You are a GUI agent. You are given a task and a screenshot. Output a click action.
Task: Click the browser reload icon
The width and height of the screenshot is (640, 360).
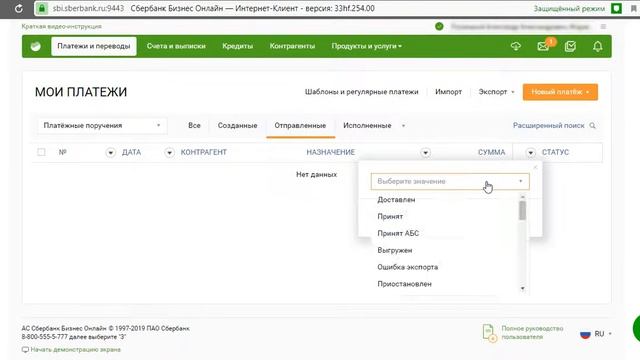[x=18, y=9]
